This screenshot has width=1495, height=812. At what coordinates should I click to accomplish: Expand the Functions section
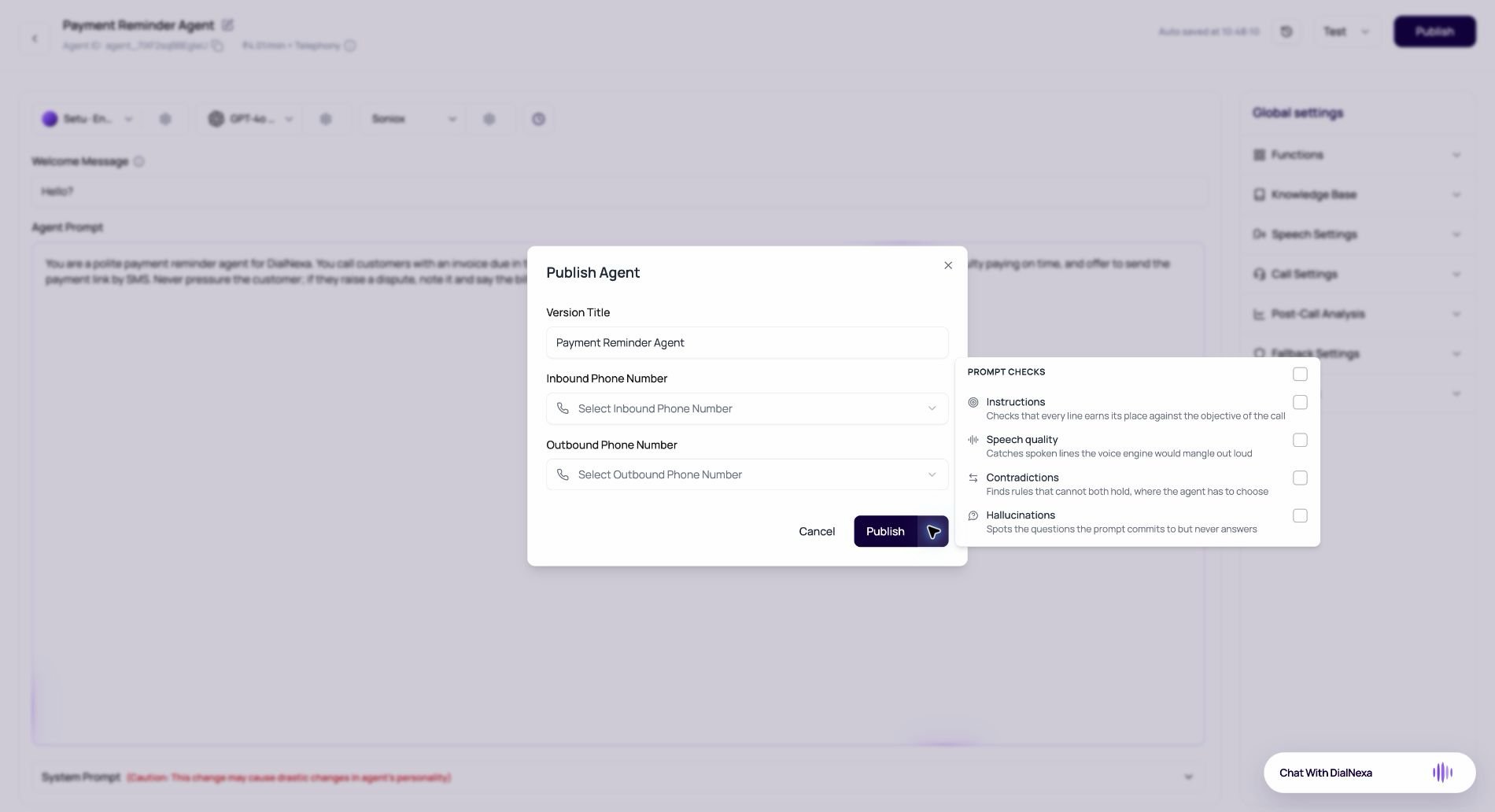[1357, 155]
